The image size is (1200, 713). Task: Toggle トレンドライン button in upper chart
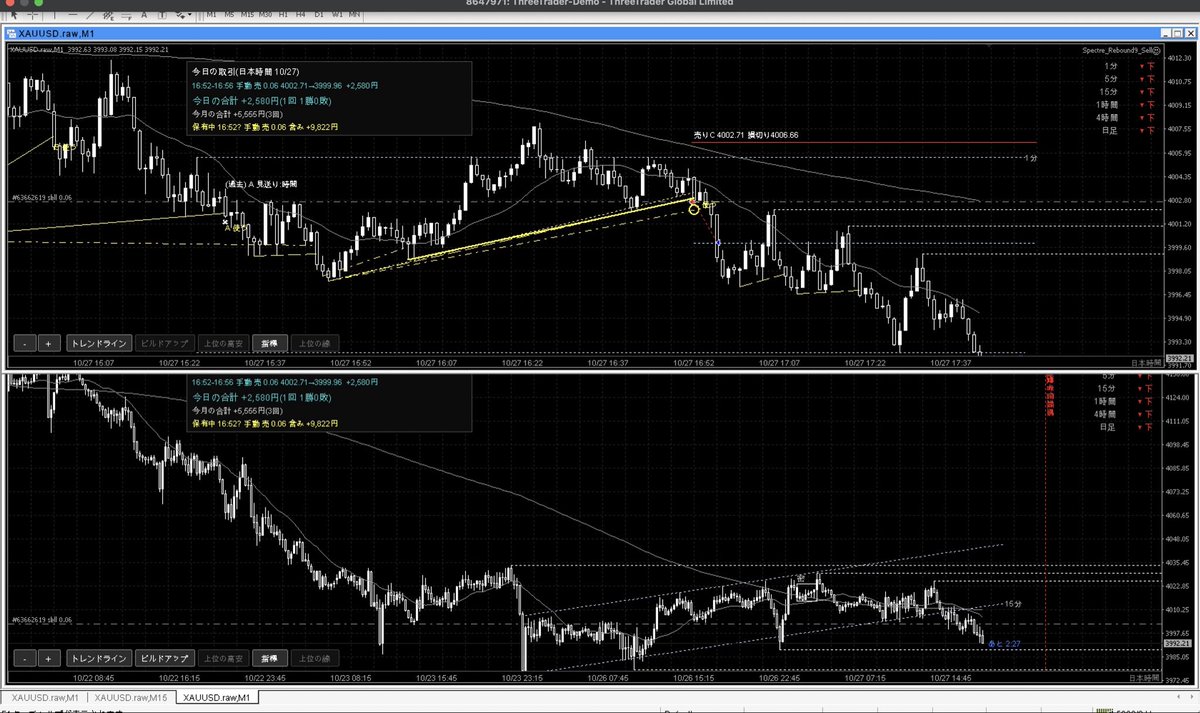coord(98,343)
